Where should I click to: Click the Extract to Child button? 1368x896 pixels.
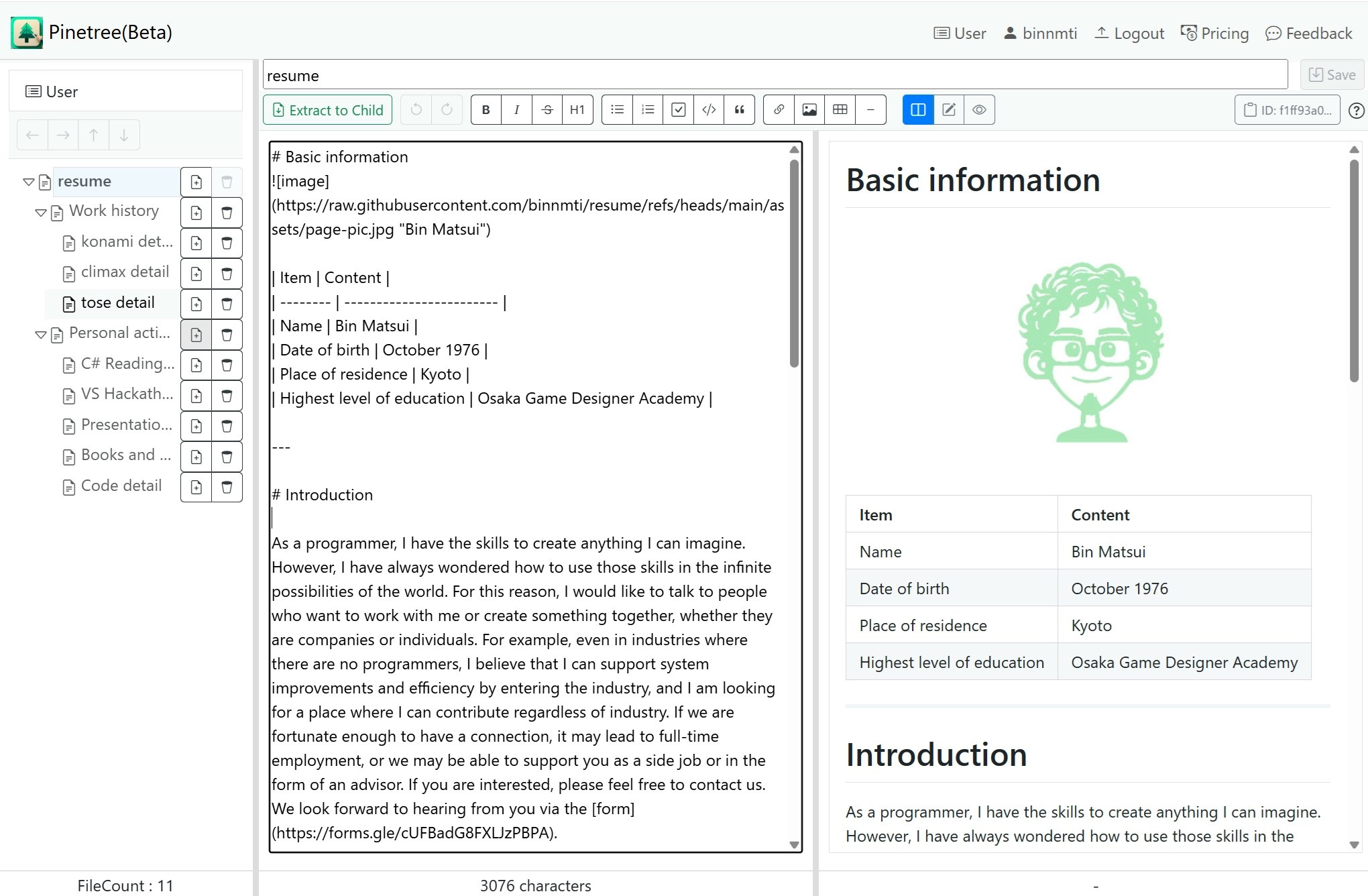[x=327, y=109]
